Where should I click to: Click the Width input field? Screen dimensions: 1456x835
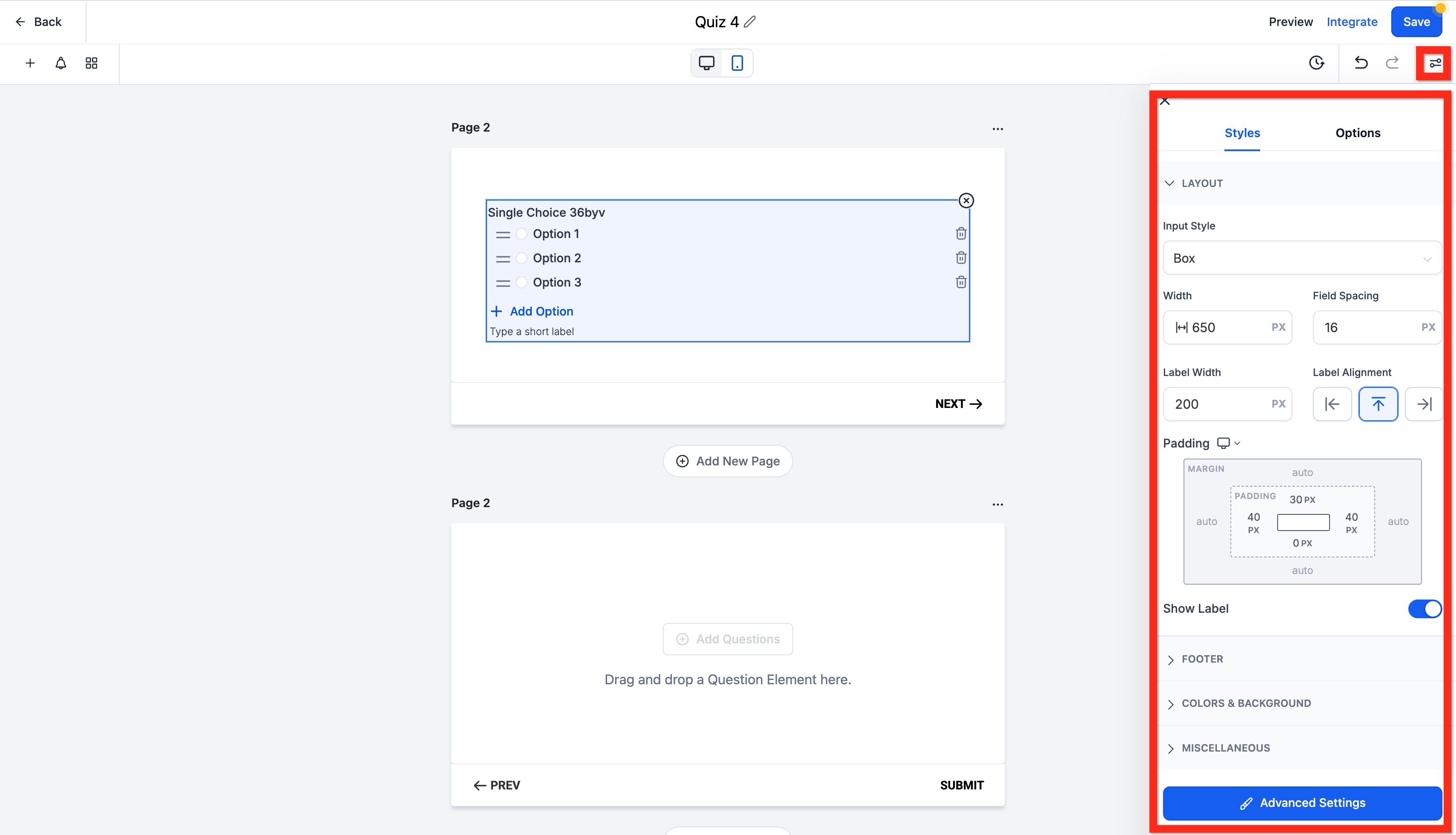click(x=1227, y=327)
